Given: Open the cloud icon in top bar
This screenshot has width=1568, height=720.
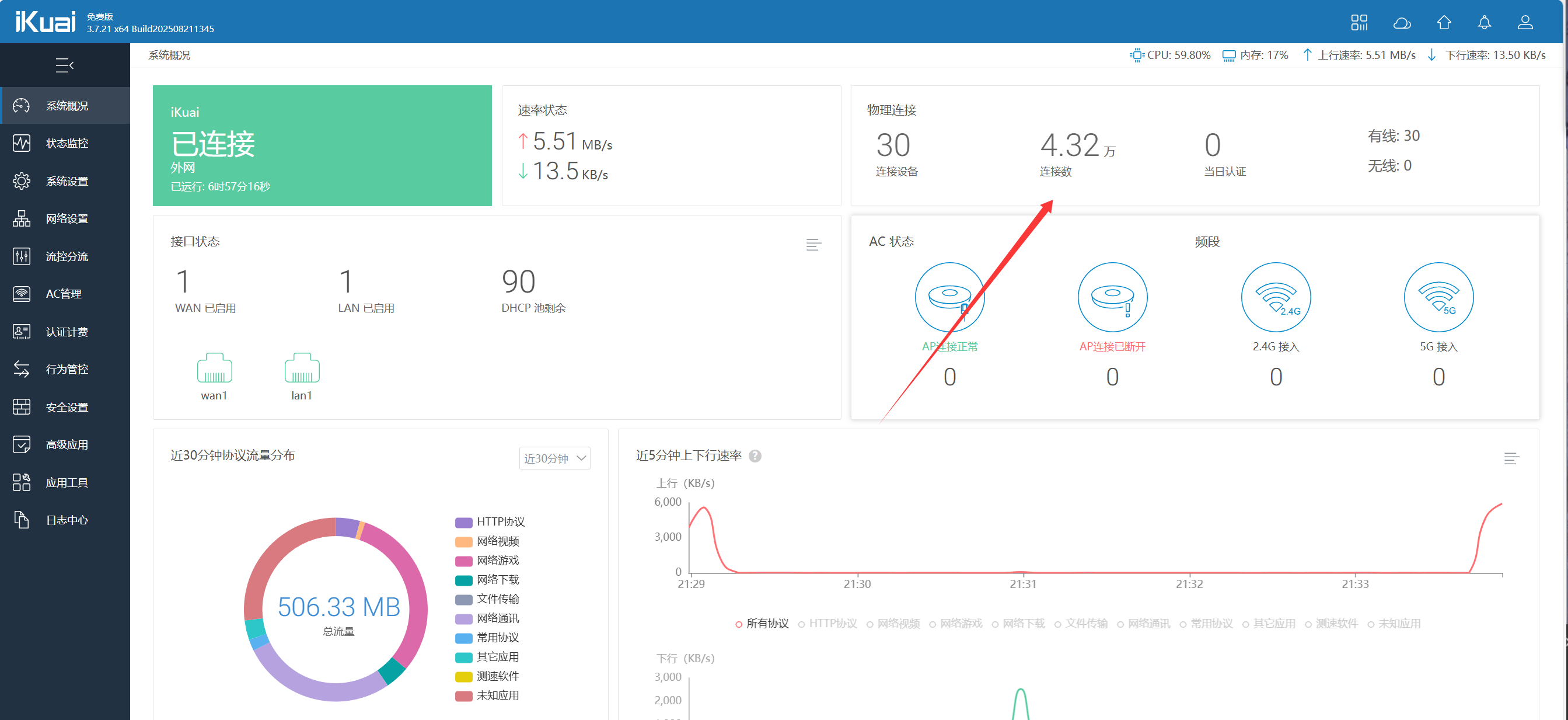Looking at the screenshot, I should click(1401, 23).
